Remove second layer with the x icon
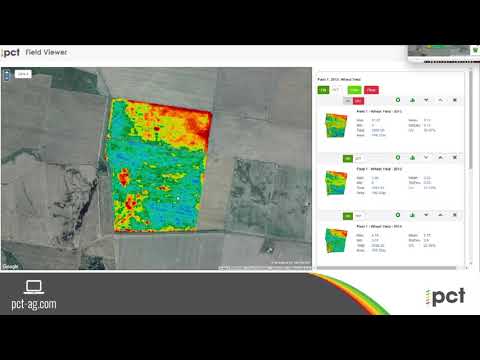The image size is (480, 360). [x=455, y=157]
